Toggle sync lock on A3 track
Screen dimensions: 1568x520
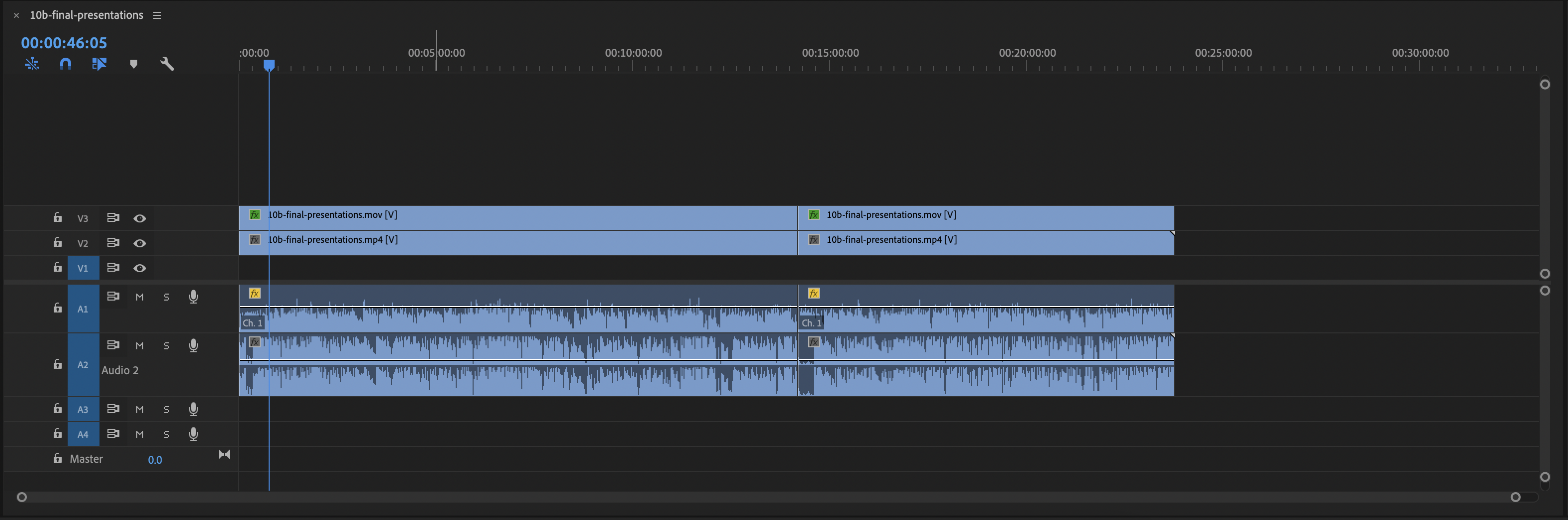tap(113, 409)
